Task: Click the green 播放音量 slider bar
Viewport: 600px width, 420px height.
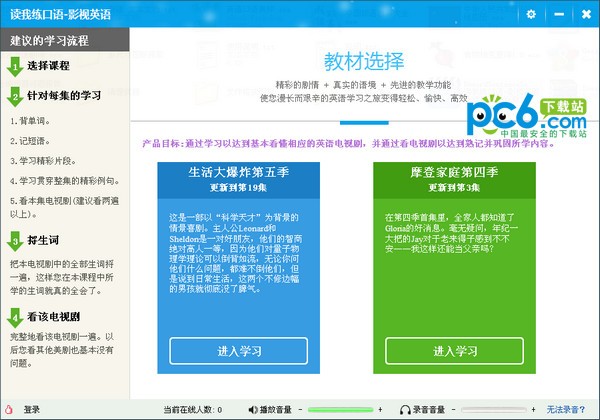Action: point(340,410)
